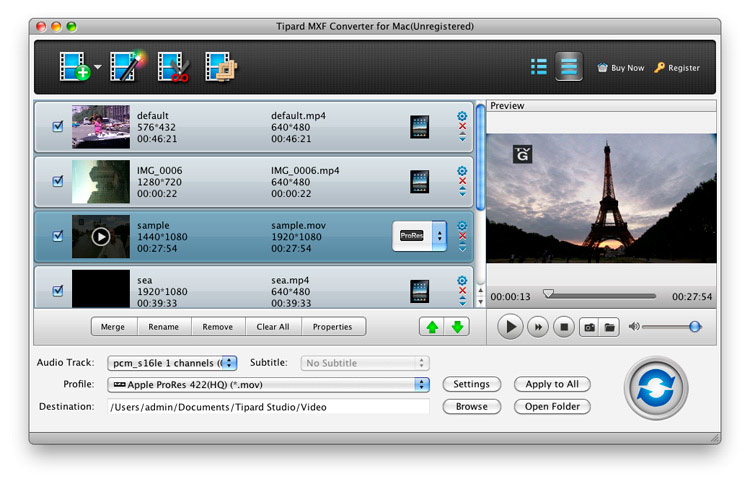Click the Add Video file icon
Image resolution: width=750 pixels, height=484 pixels.
tap(74, 66)
